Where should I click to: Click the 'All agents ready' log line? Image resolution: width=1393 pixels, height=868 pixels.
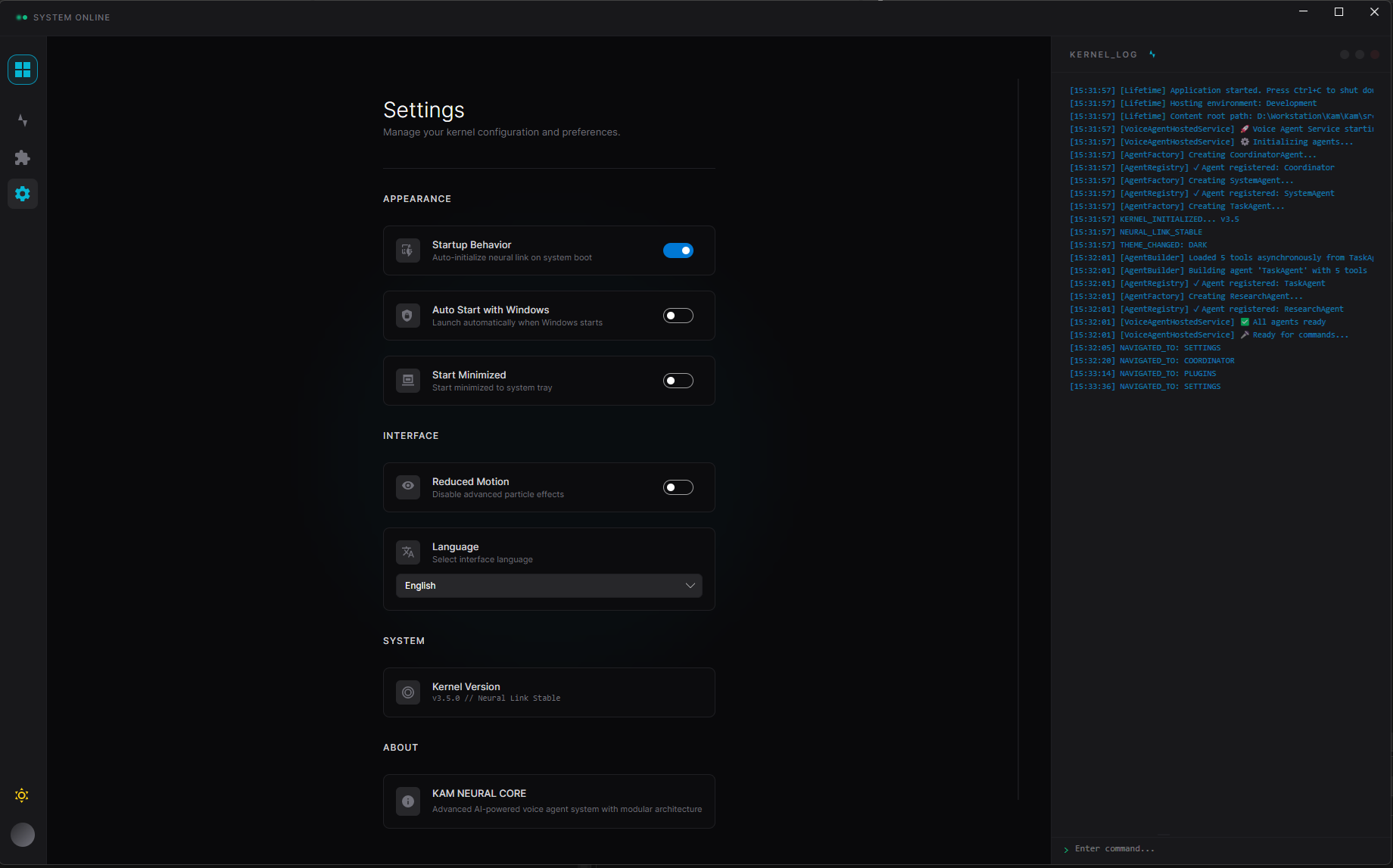coord(1198,322)
